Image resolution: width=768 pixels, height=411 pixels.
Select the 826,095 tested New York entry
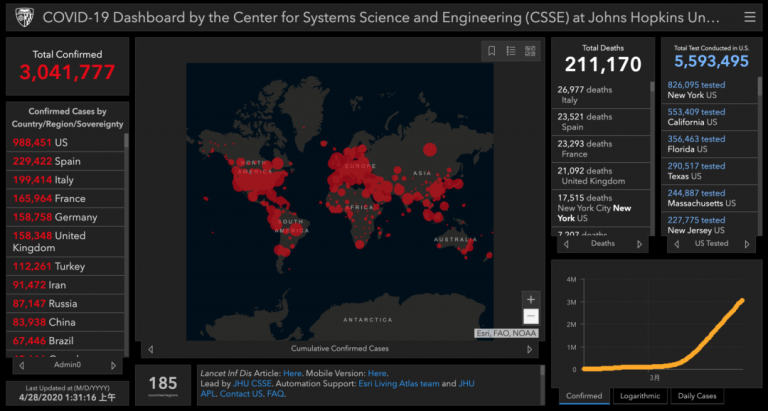pos(709,90)
